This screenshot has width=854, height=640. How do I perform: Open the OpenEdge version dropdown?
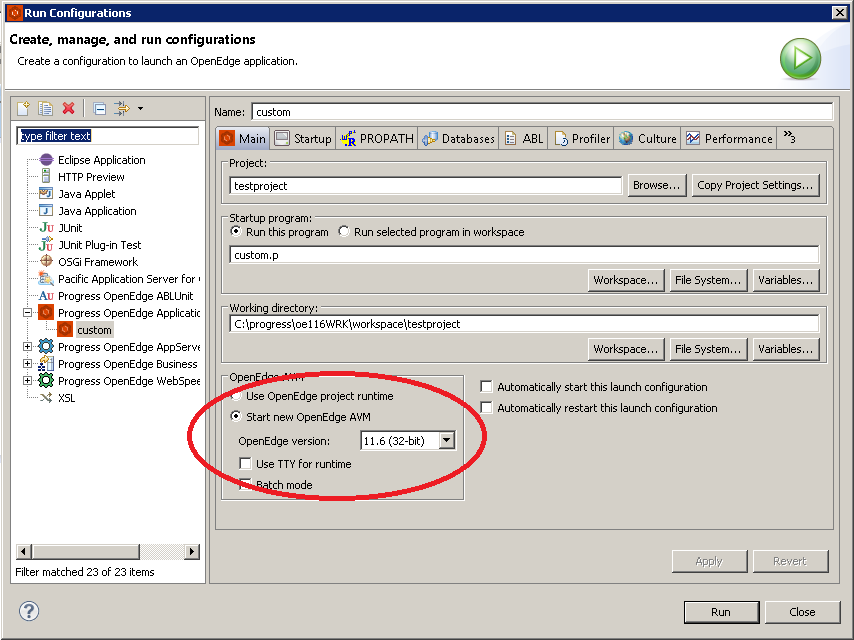(x=445, y=439)
